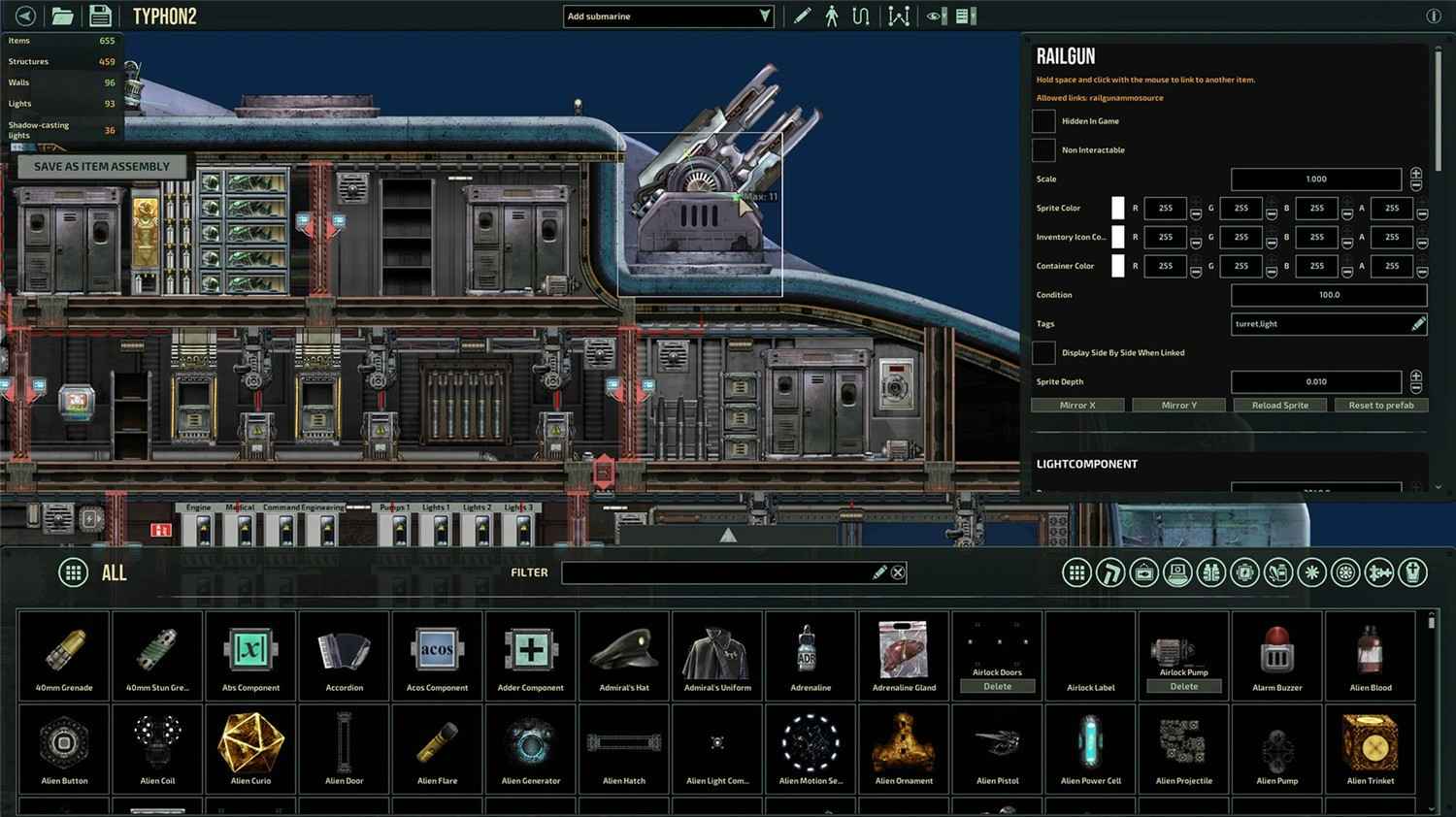Select the wiring mode tool

tap(861, 16)
